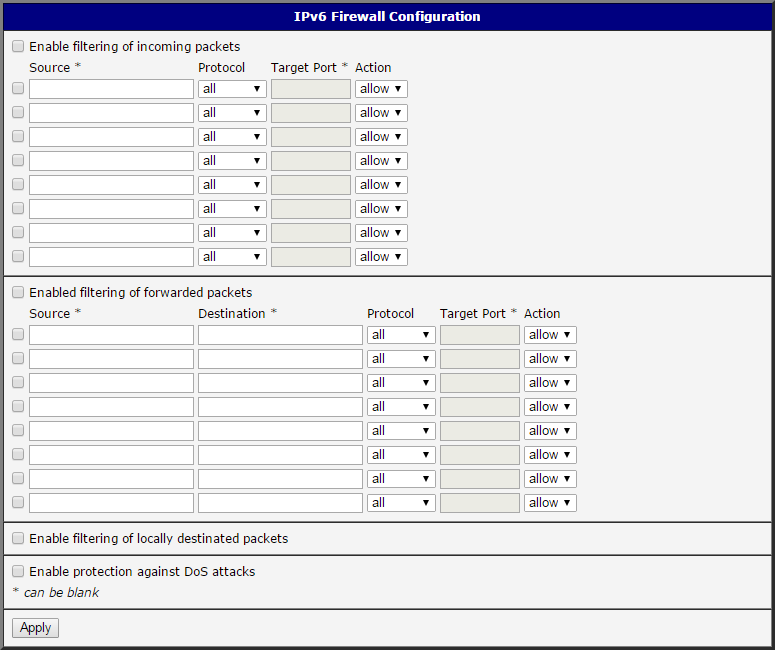Click Target Port field in first incoming rule
This screenshot has height=650, width=775.
pyautogui.click(x=311, y=89)
